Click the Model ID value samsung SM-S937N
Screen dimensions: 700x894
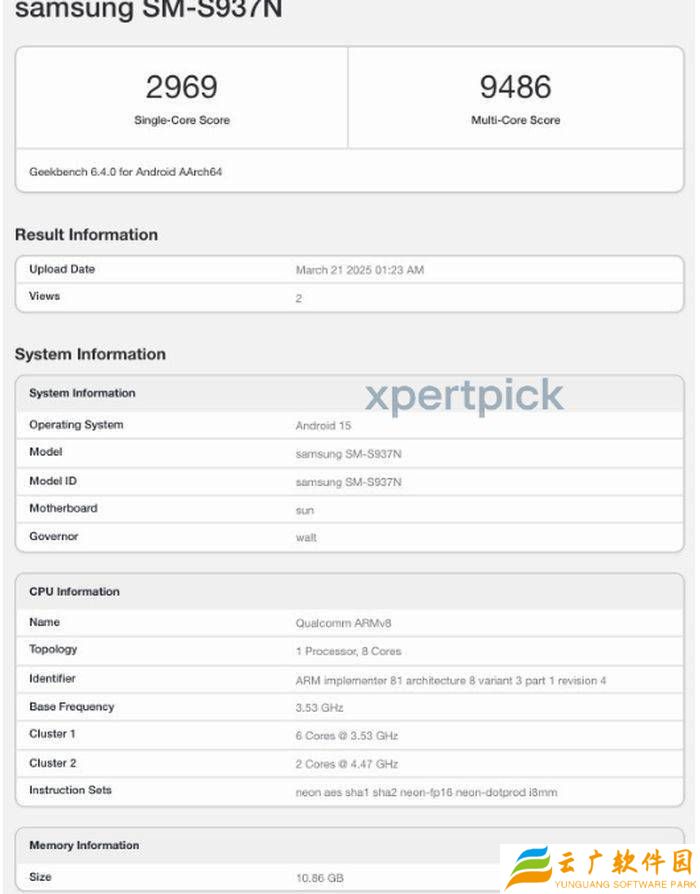(x=348, y=482)
